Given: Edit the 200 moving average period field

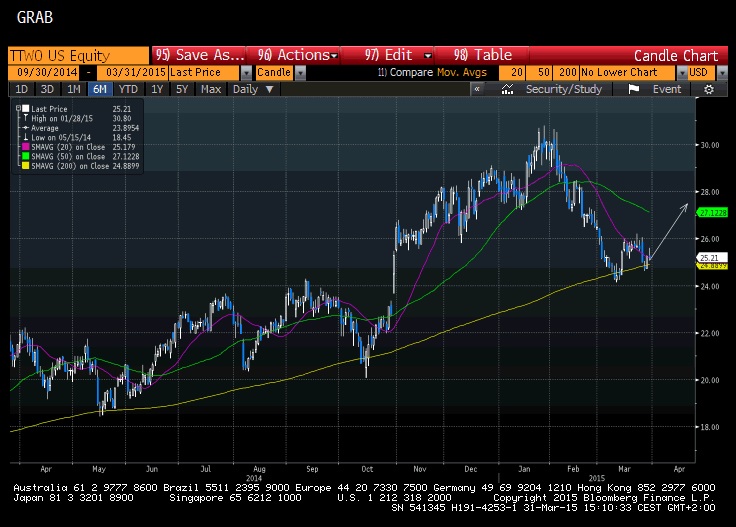Looking at the screenshot, I should 566,72.
